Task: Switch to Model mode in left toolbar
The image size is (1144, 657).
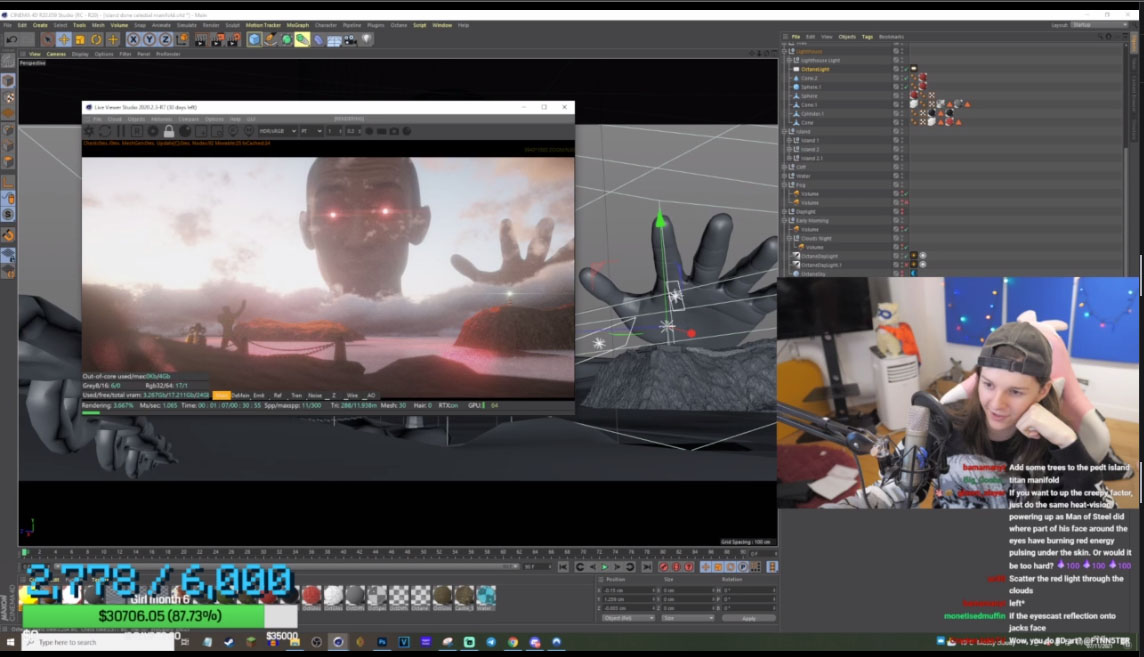Action: point(9,80)
